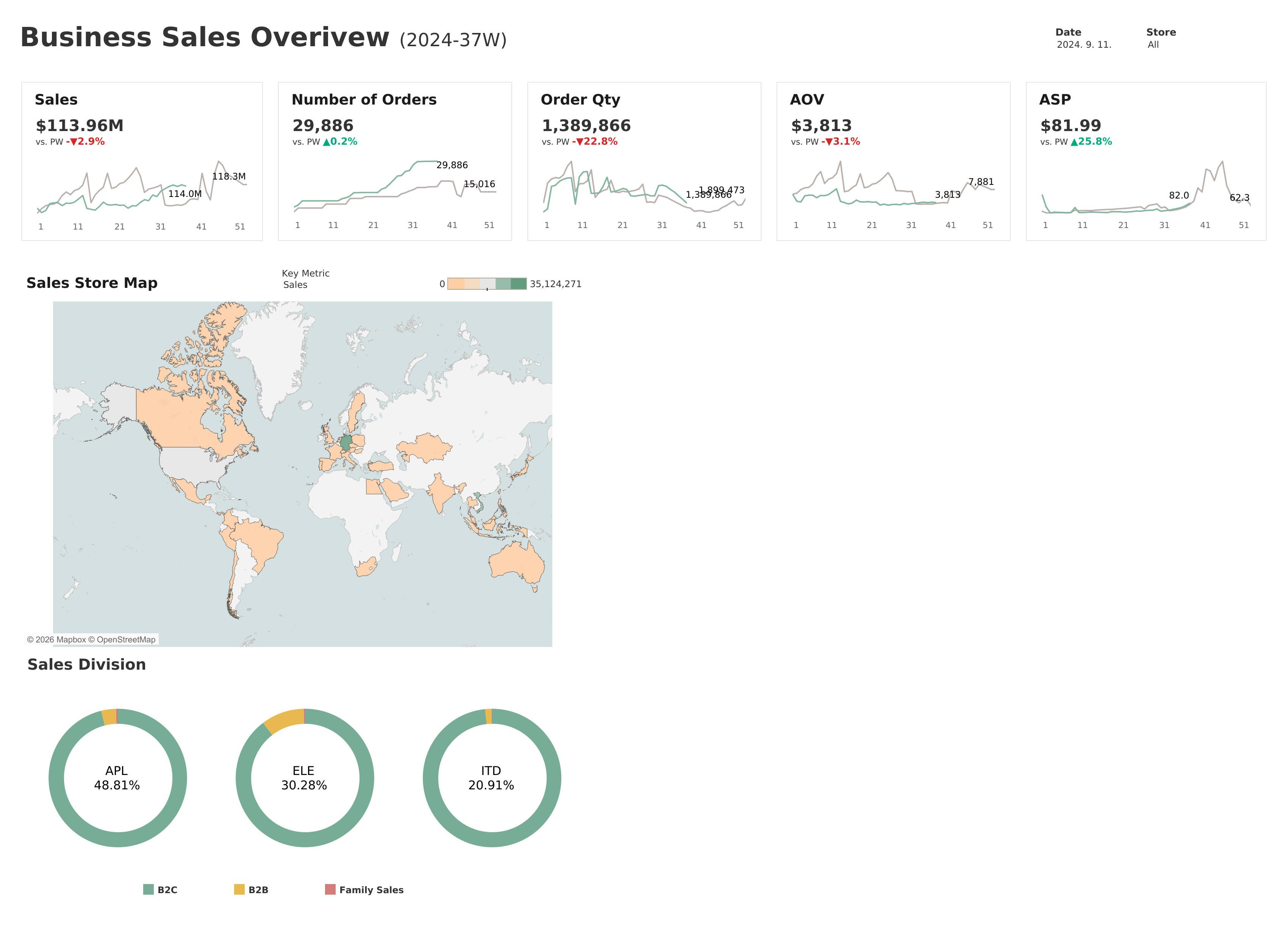Select the ASP card value $81.99
This screenshot has height=928, width=1288.
[x=1071, y=125]
